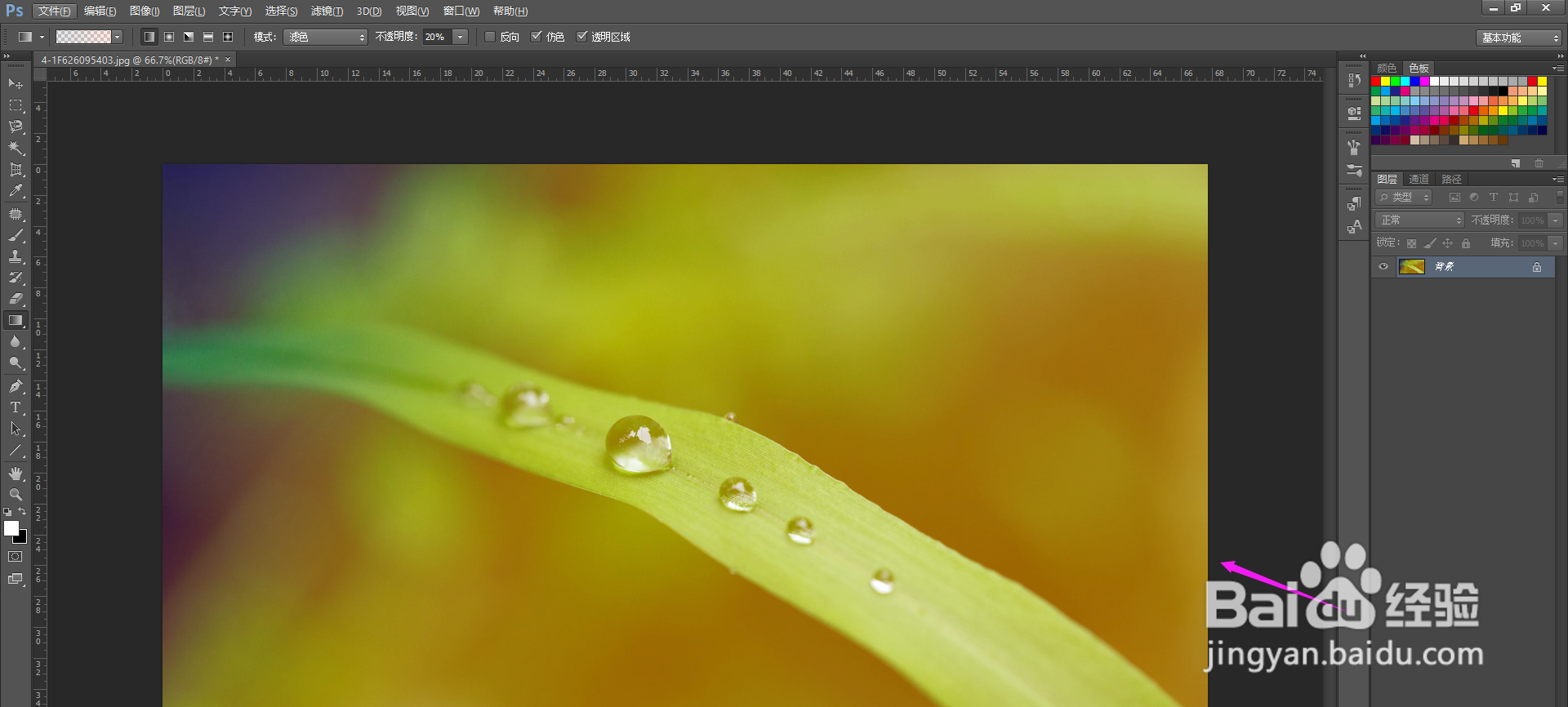
Task: Open the gradient tool preset picker arrow
Action: (x=42, y=37)
